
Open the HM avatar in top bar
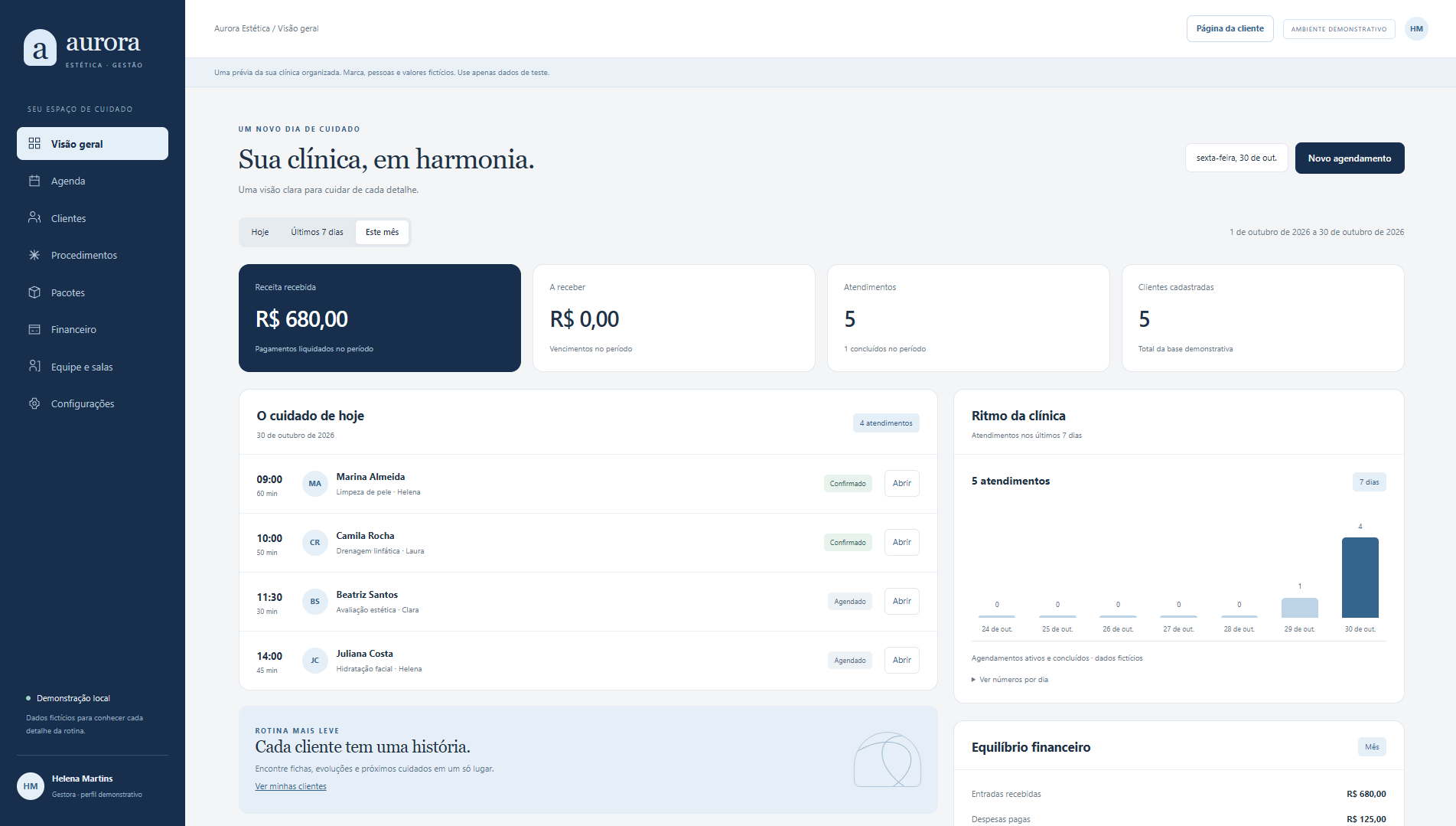tap(1416, 29)
